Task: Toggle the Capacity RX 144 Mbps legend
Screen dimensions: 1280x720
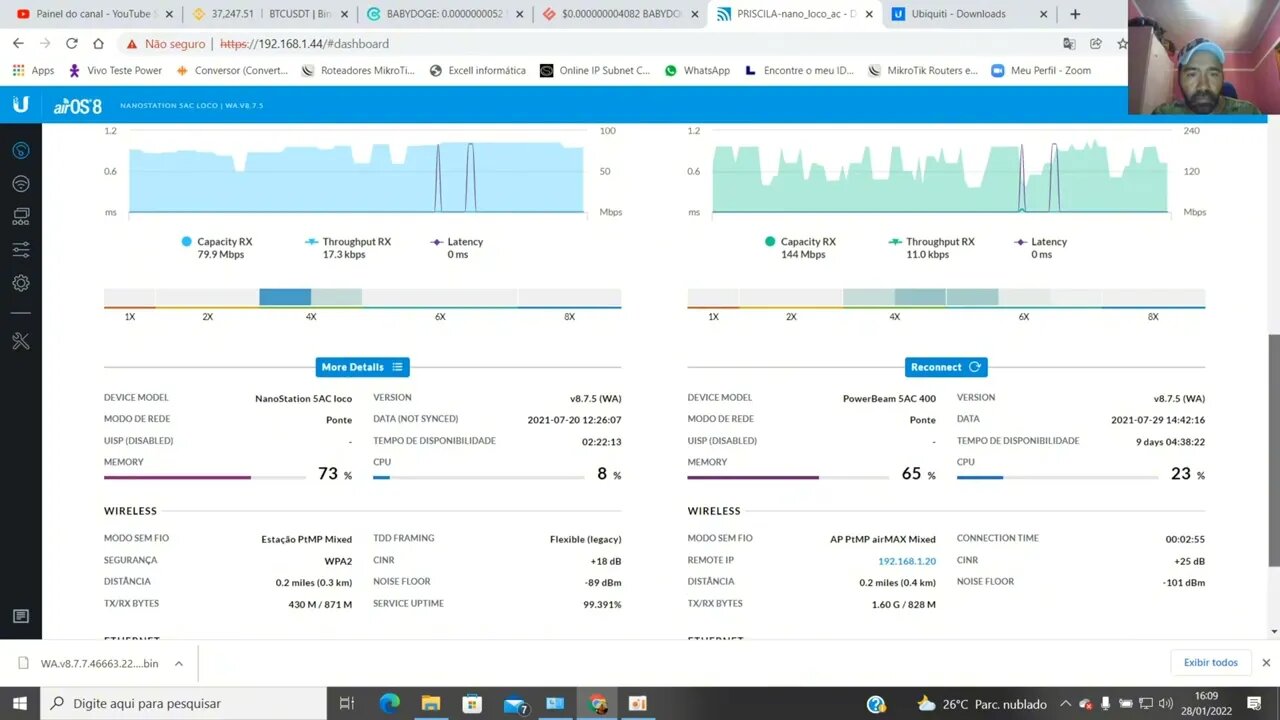Action: click(800, 247)
